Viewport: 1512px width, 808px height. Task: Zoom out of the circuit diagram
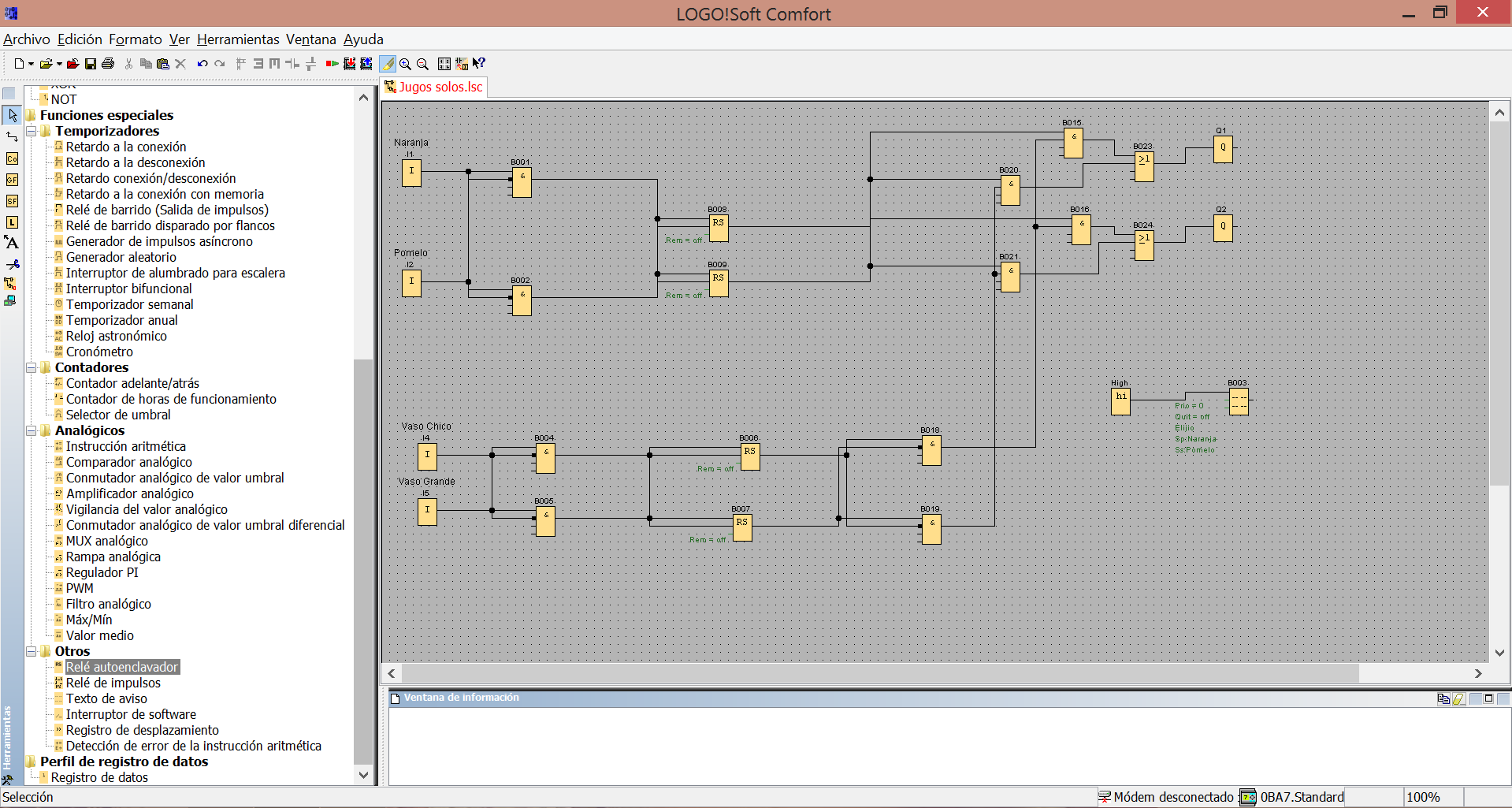tap(422, 64)
